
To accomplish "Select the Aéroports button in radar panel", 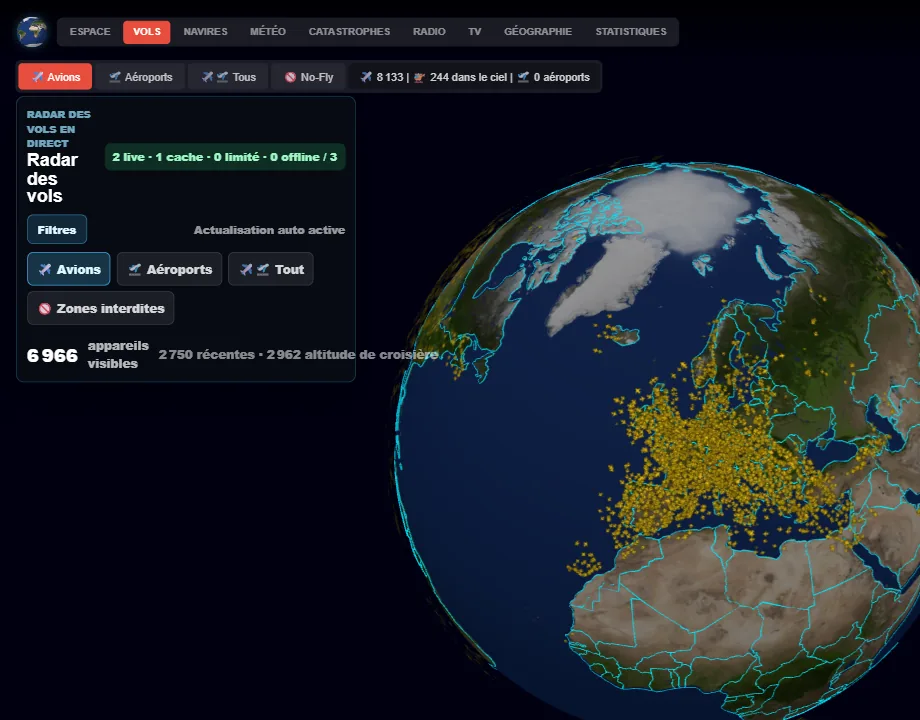I will click(x=170, y=269).
